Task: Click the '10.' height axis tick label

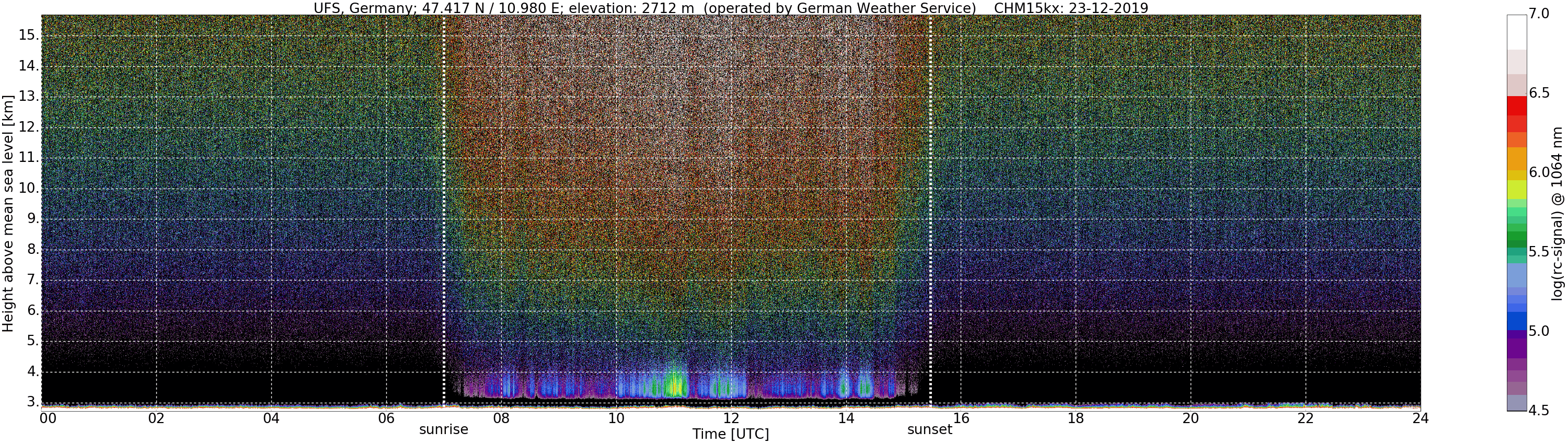Action: 28,188
